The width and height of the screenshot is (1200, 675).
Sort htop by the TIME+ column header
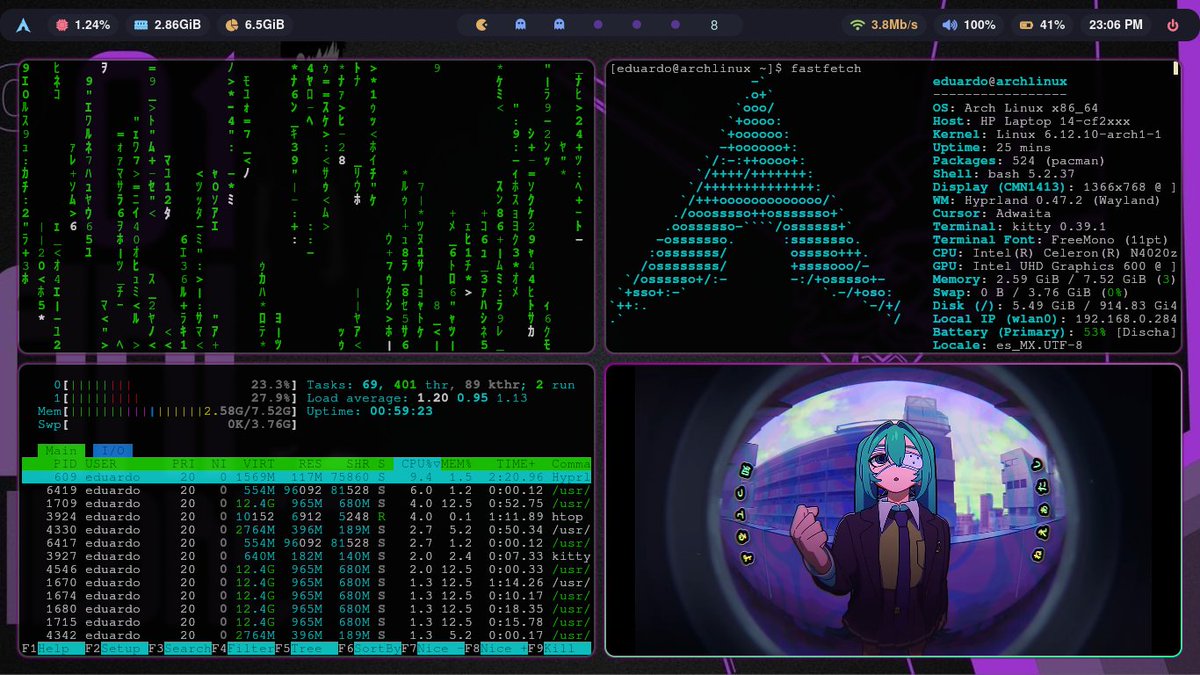point(518,464)
